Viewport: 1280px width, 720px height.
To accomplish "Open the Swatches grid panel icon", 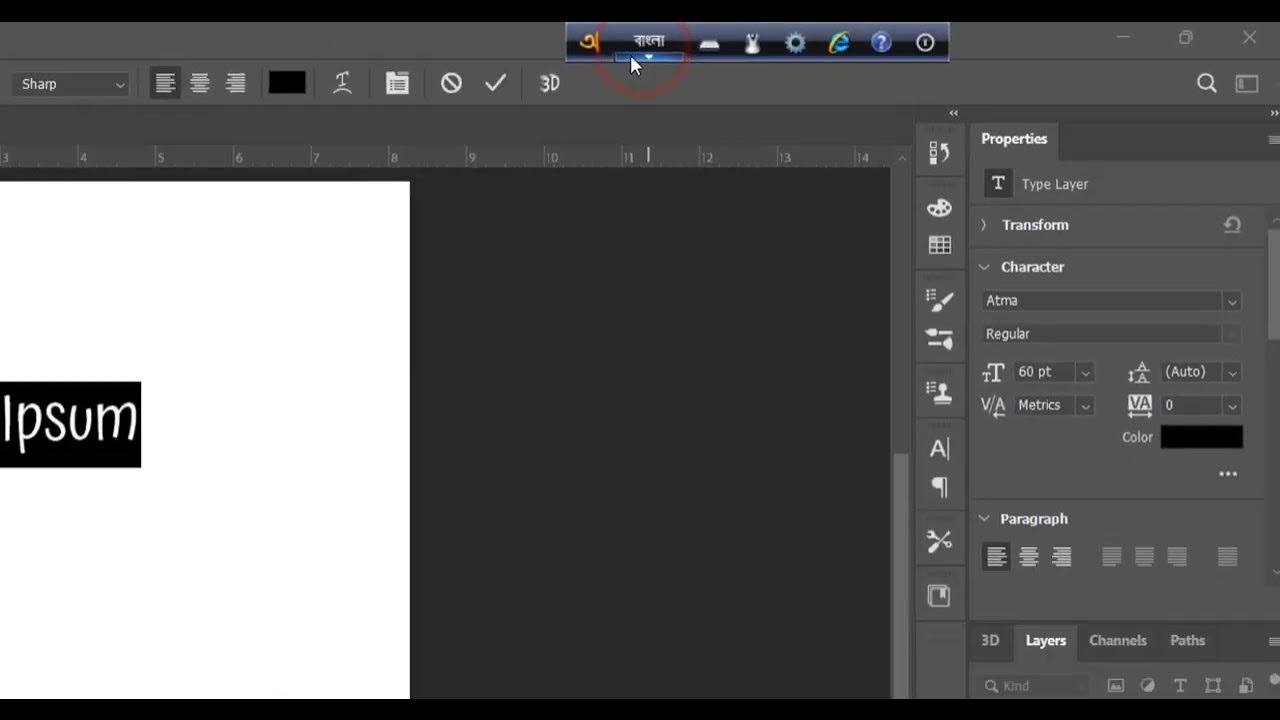I will [939, 245].
